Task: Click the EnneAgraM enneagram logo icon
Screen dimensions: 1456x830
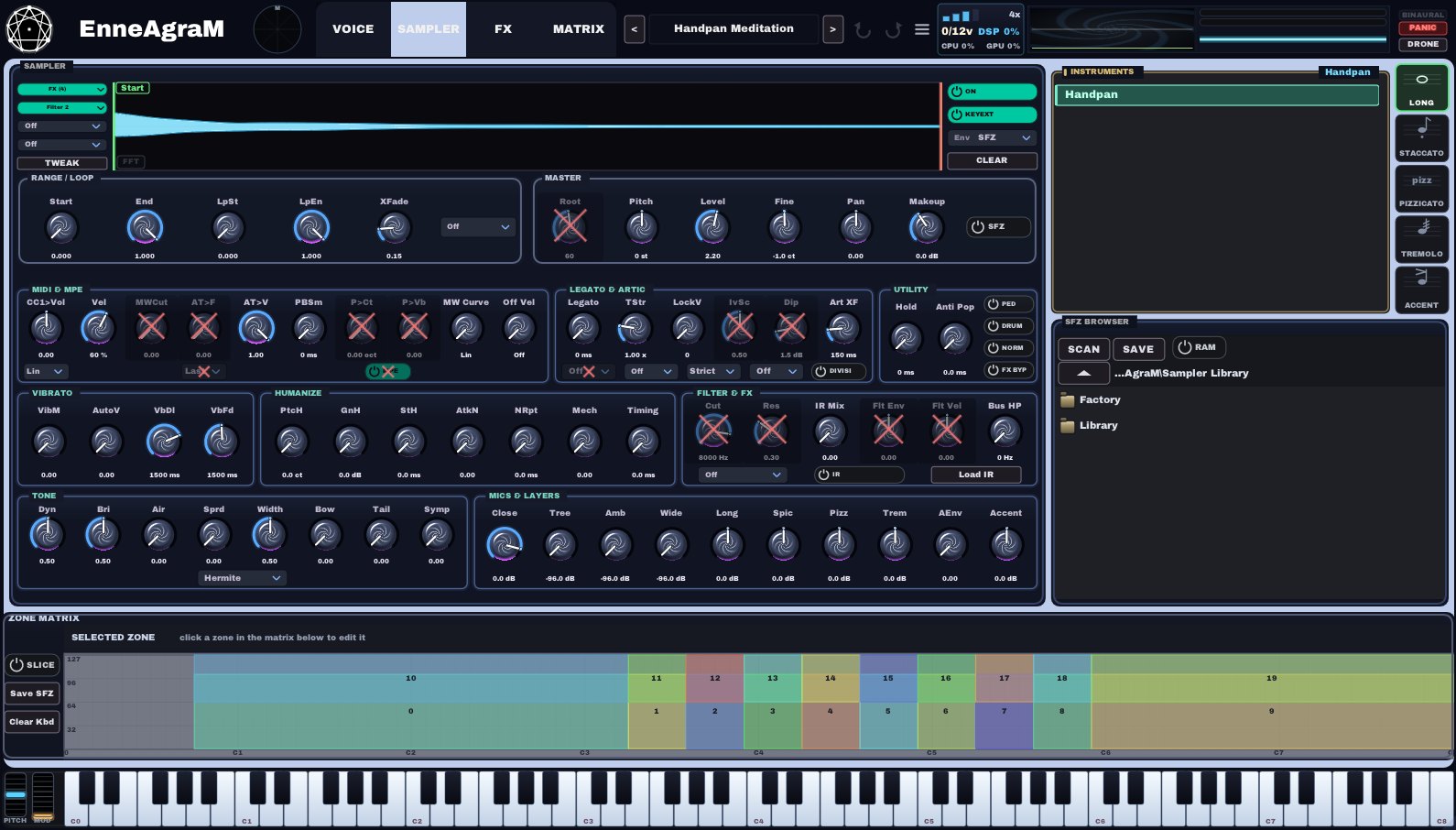Action: coord(29,28)
